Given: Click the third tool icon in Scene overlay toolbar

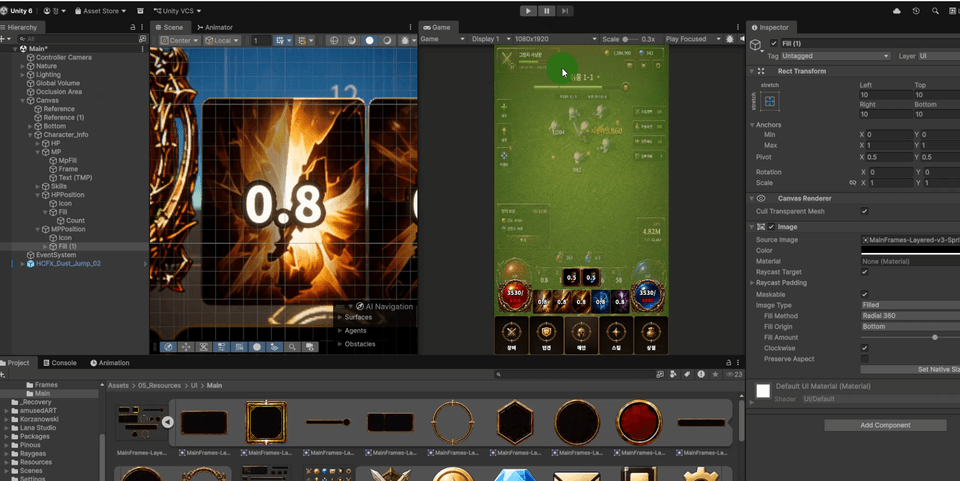Looking at the screenshot, I should pyautogui.click(x=204, y=347).
